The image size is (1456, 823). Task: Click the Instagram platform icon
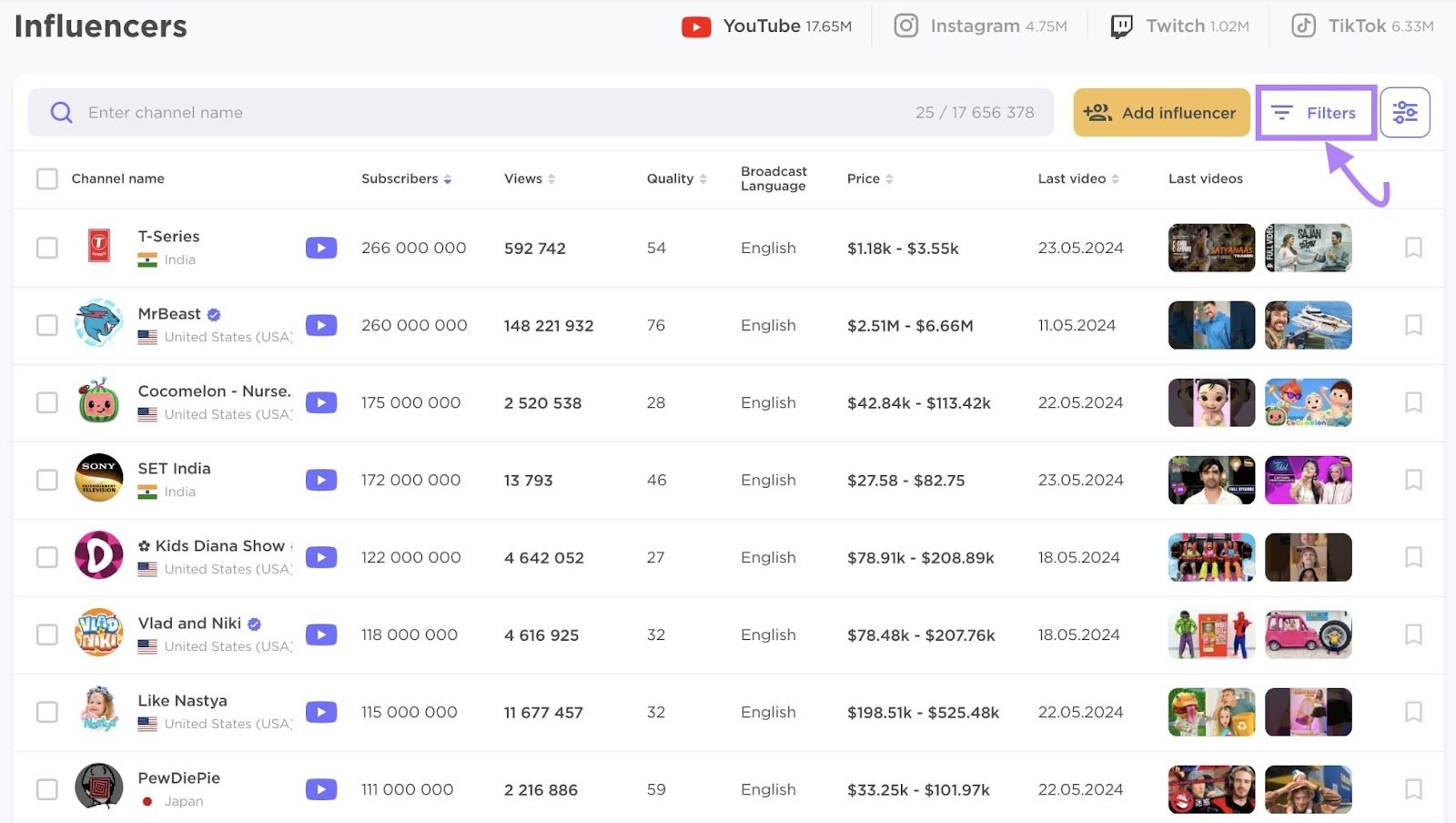(x=906, y=25)
